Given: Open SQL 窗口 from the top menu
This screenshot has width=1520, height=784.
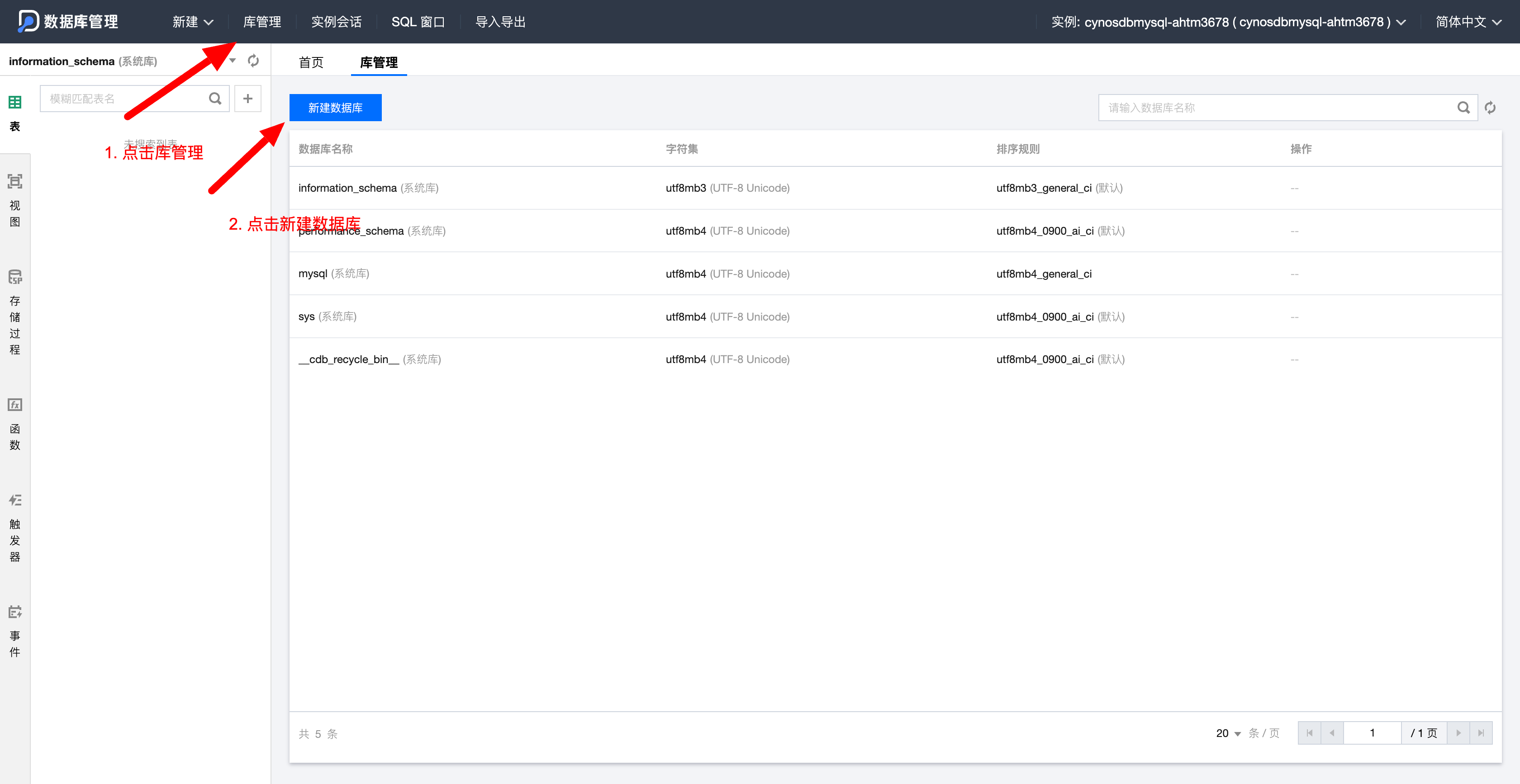Looking at the screenshot, I should pyautogui.click(x=418, y=22).
